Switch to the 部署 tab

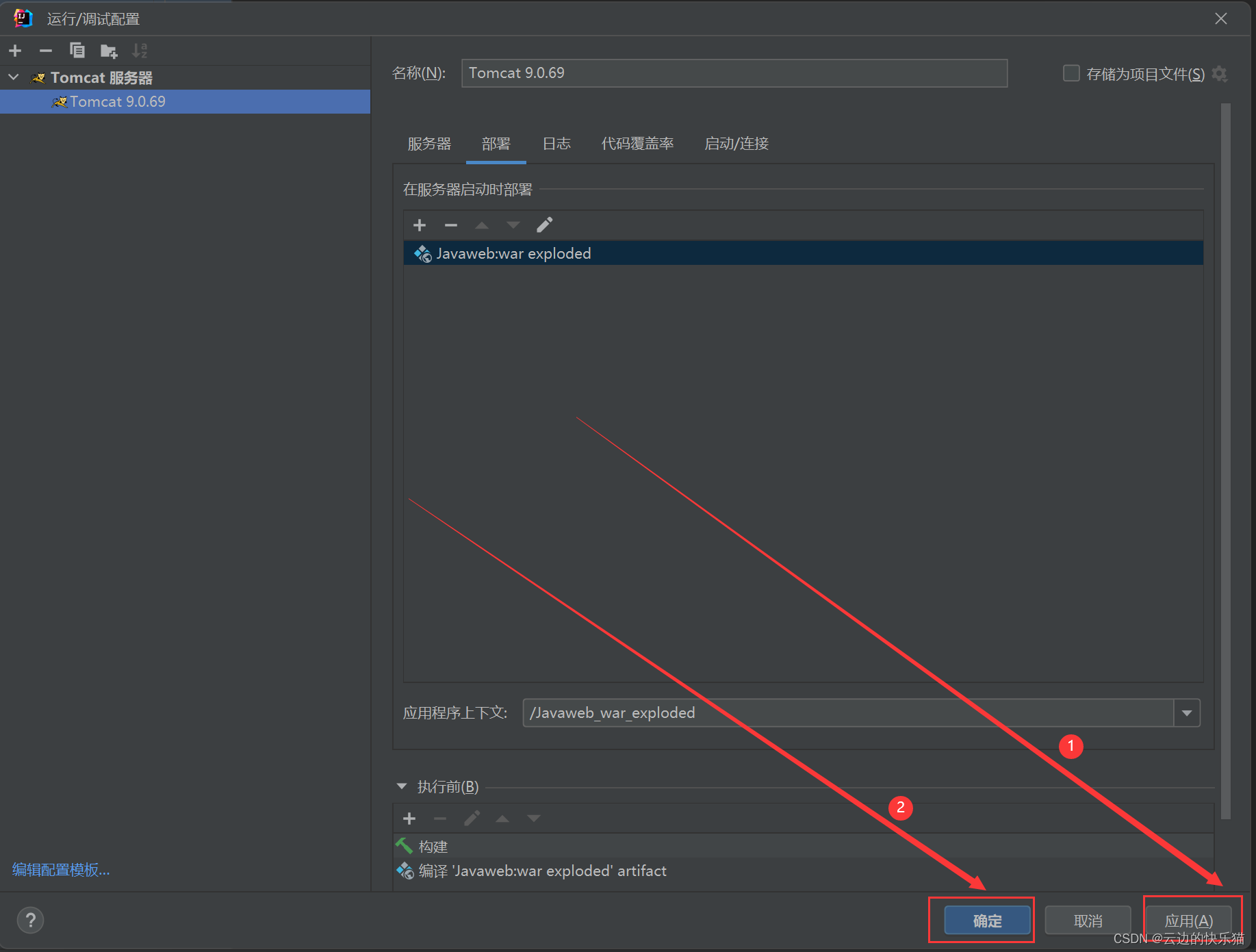click(x=496, y=144)
